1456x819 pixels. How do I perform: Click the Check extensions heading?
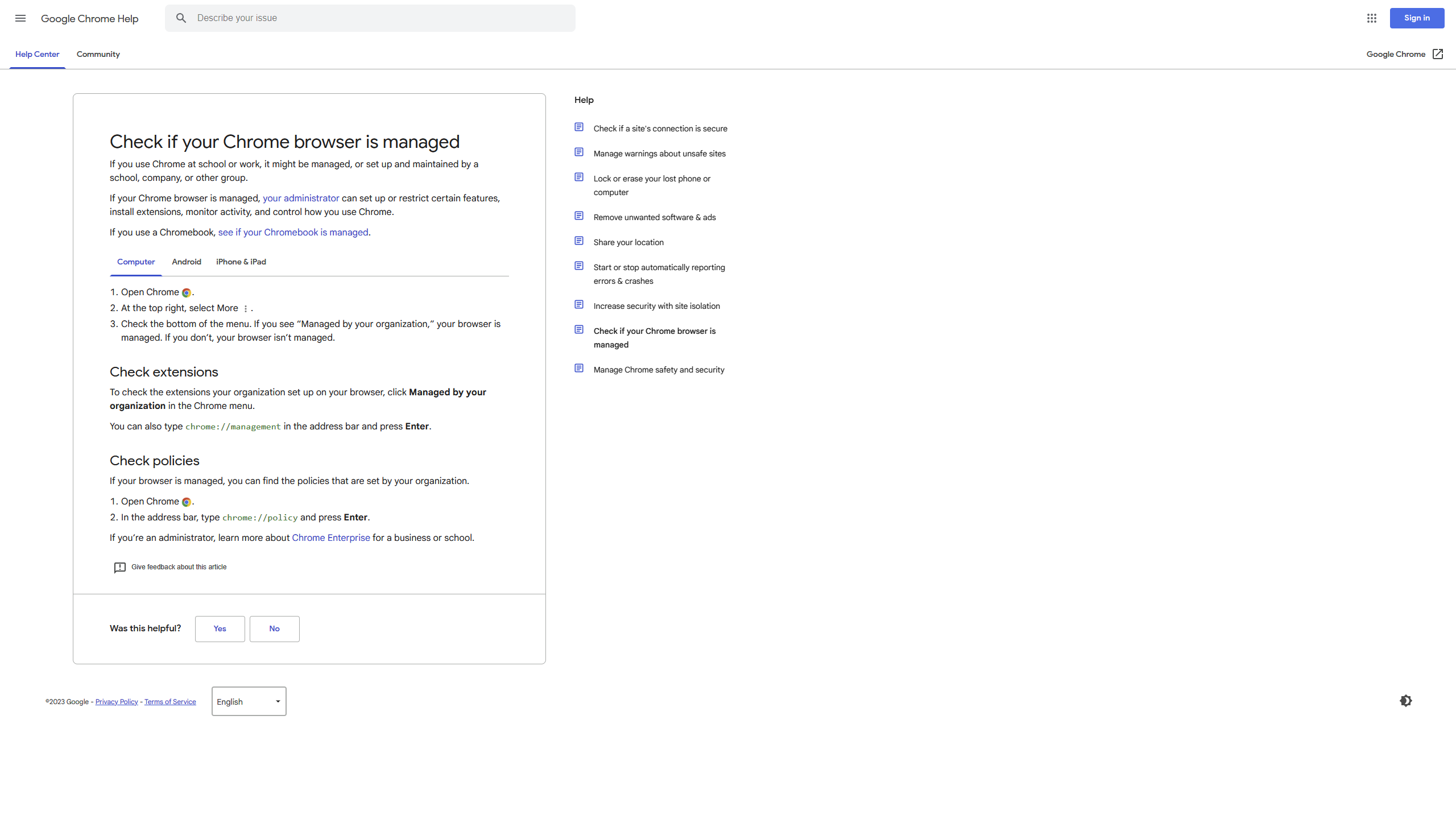(x=164, y=372)
